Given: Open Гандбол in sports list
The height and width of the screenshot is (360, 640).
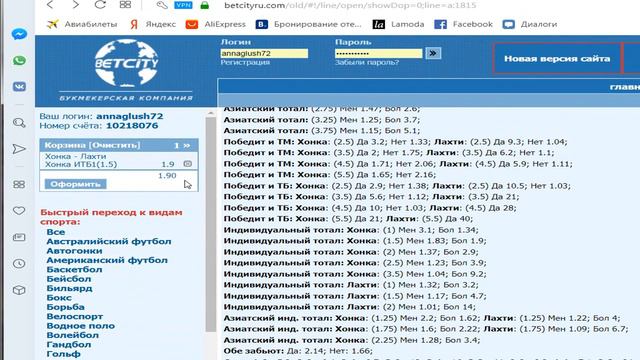Looking at the screenshot, I should [x=69, y=344].
